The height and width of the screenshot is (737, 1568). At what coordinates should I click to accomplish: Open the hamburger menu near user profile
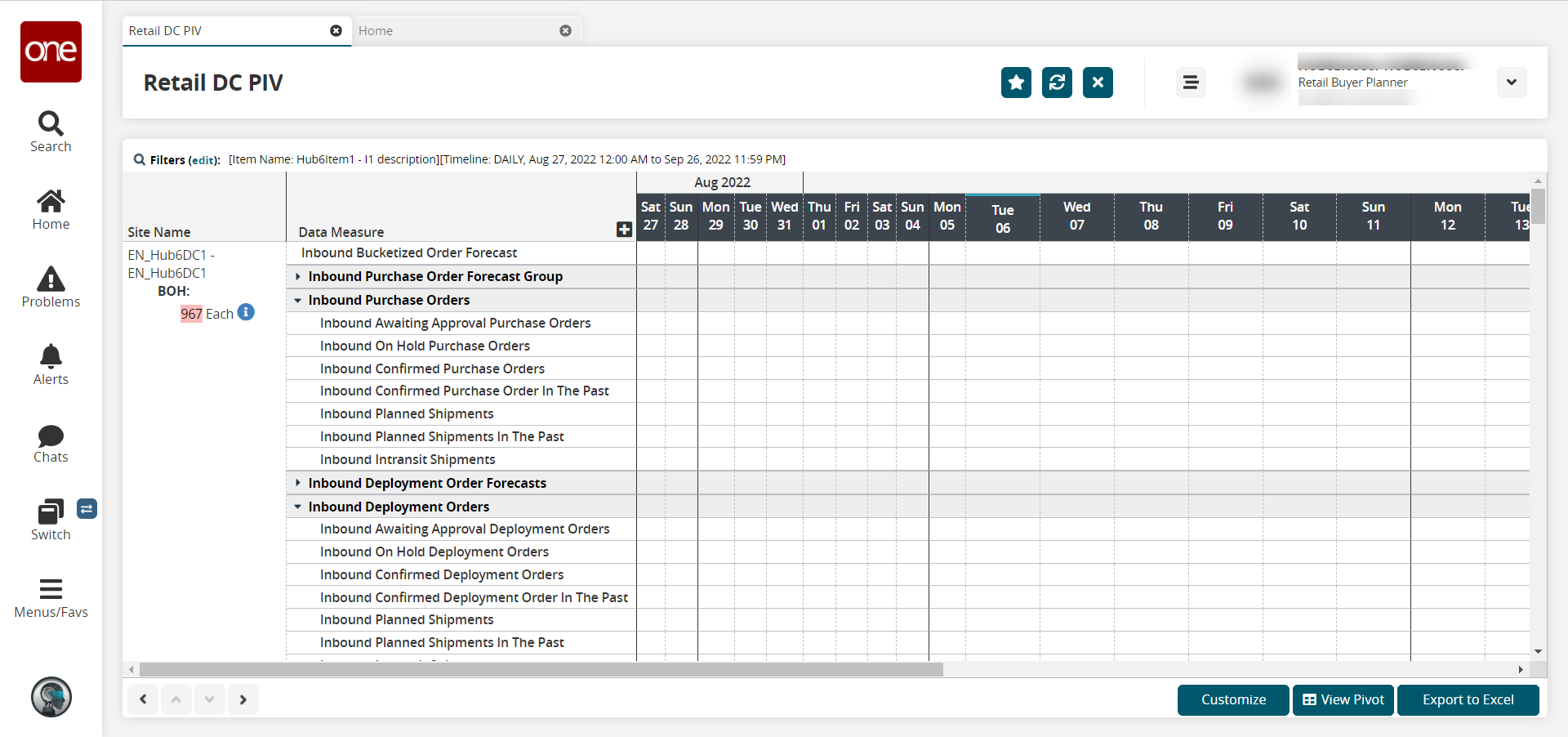[1191, 83]
